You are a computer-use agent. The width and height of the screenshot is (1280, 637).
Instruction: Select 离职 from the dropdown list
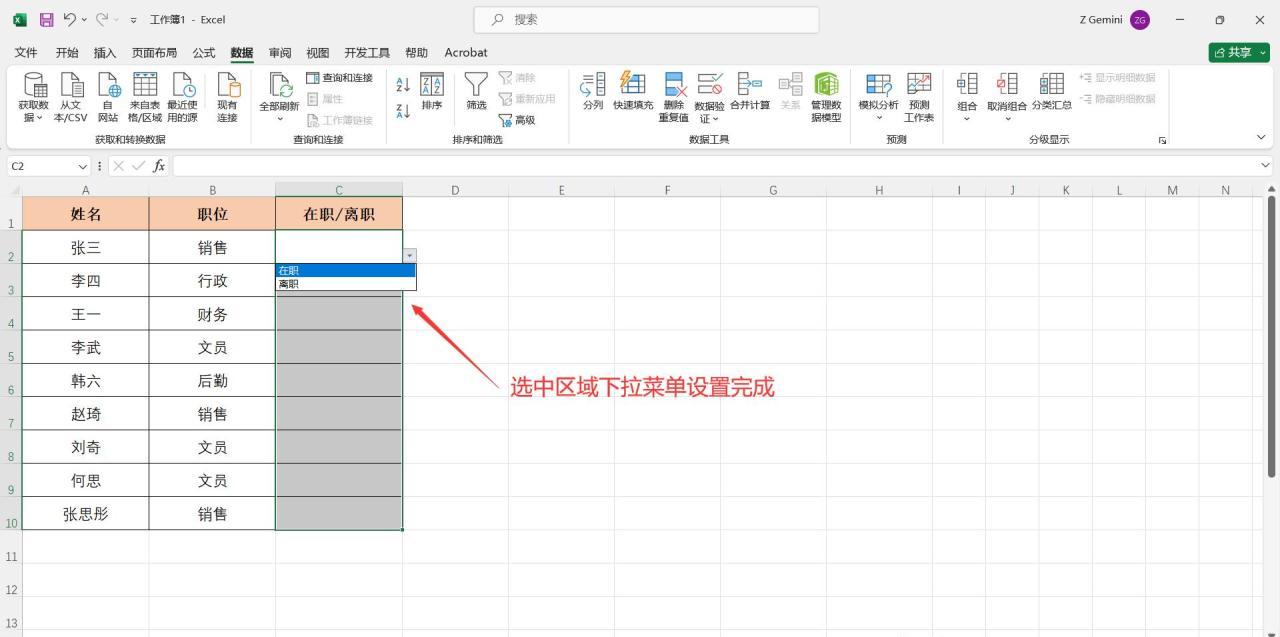click(x=345, y=284)
